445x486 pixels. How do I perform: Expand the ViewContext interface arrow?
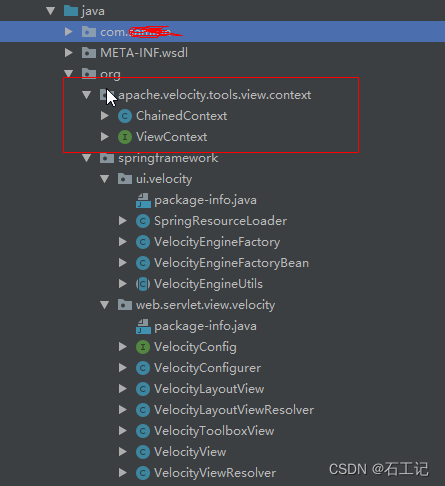click(105, 137)
